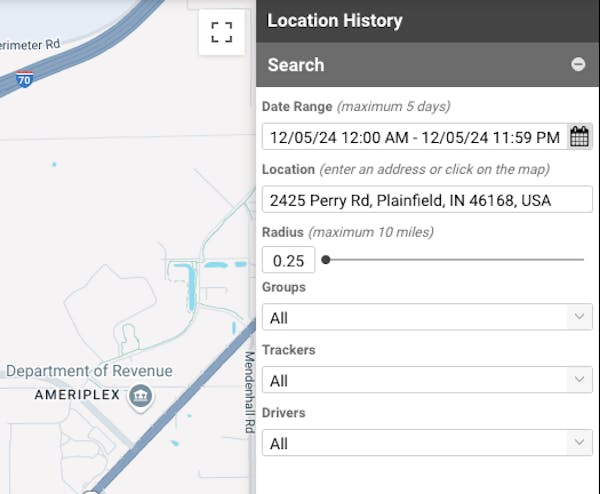Open the Drivers dropdown
The width and height of the screenshot is (600, 494).
[x=426, y=442]
